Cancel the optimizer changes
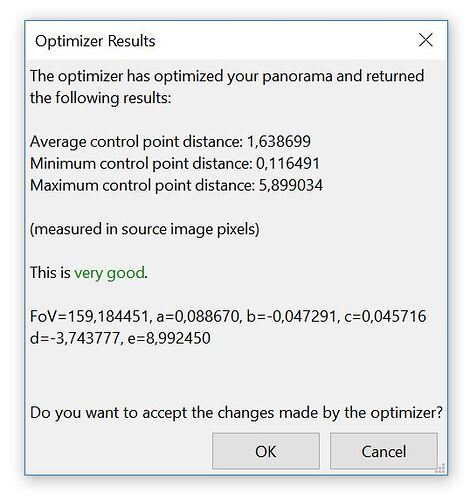Viewport: 470px width, 500px height. point(384,451)
